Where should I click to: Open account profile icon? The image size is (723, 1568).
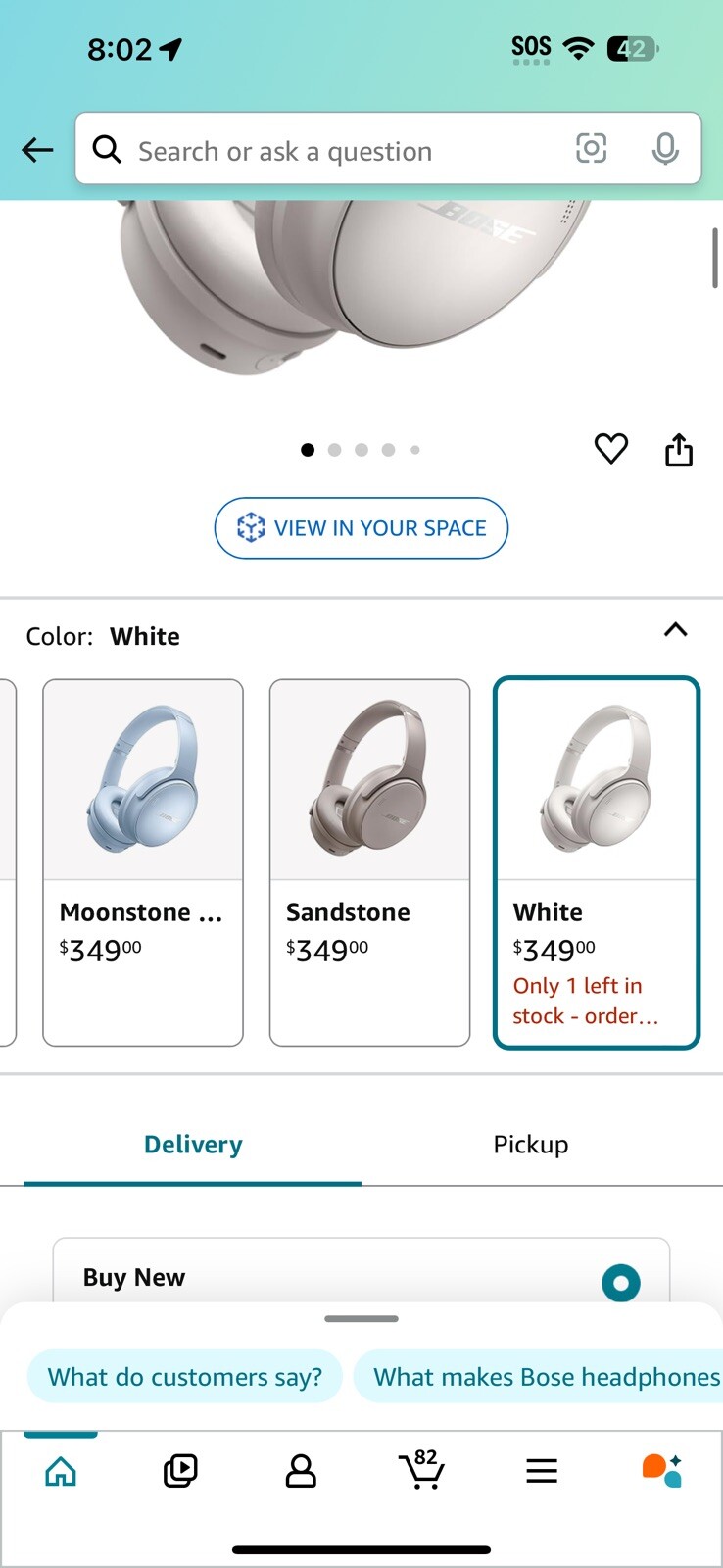coord(301,1470)
